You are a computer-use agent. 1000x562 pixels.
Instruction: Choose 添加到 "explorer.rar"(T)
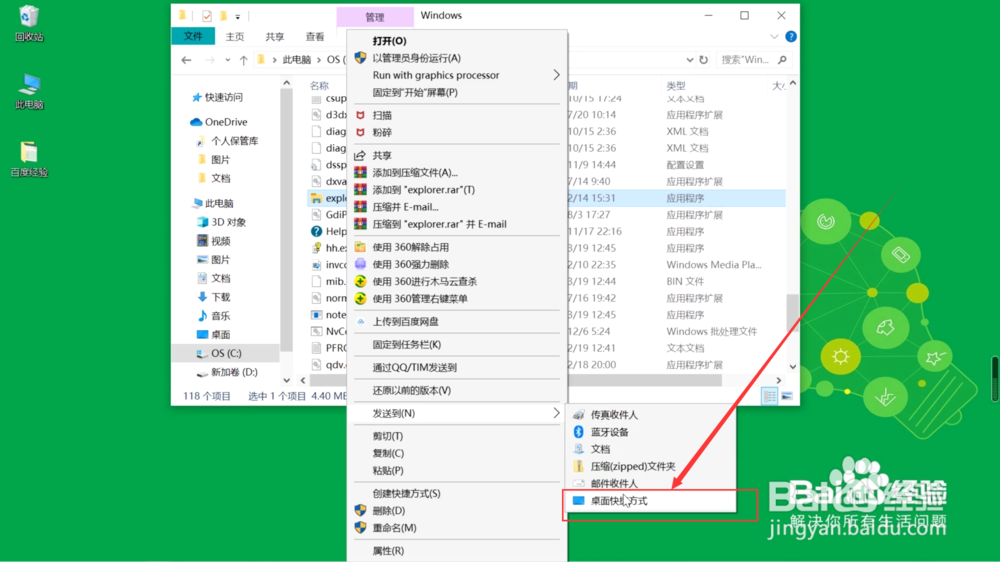click(457, 190)
